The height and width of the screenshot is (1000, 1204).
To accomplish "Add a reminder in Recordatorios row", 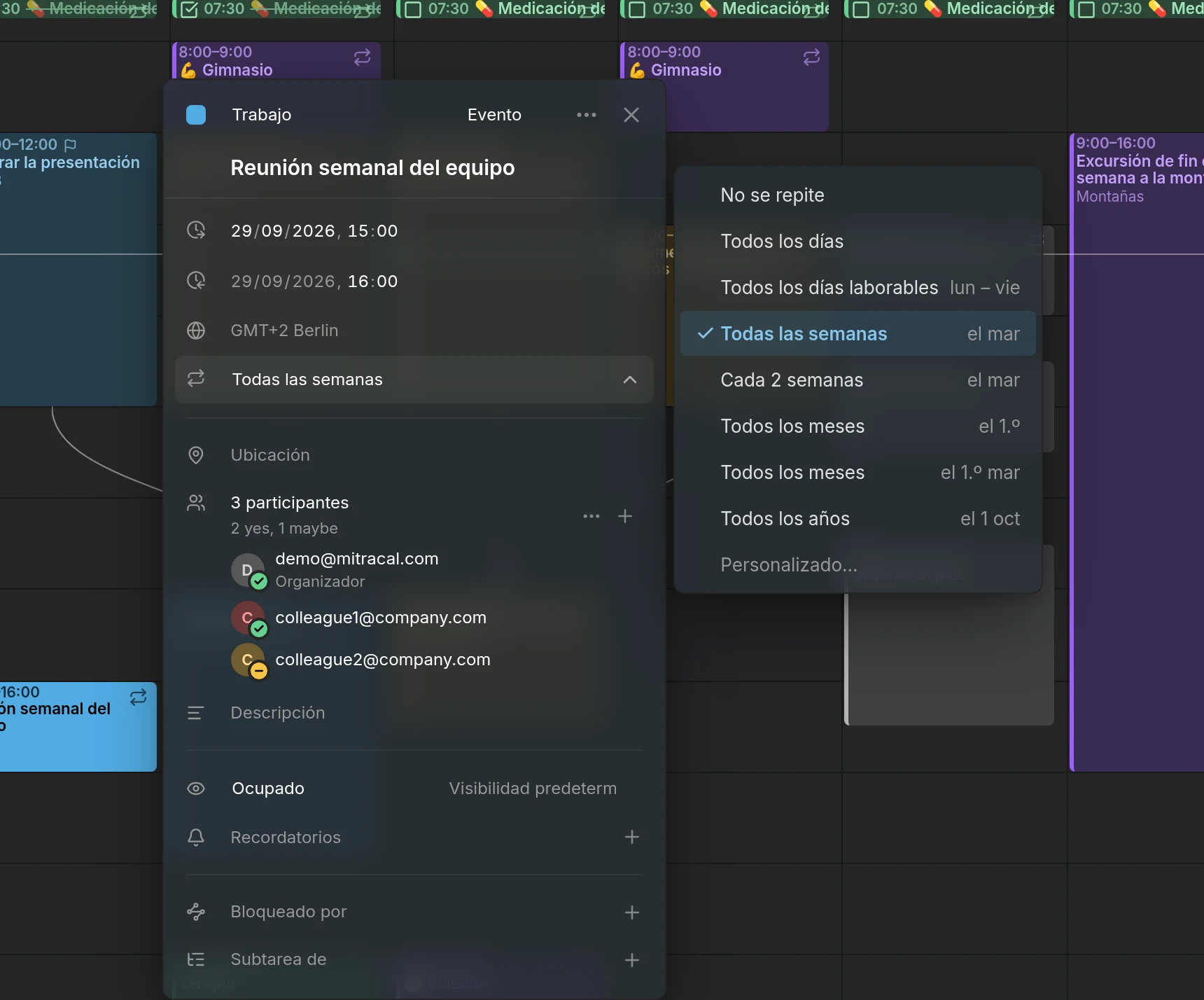I will coord(632,837).
